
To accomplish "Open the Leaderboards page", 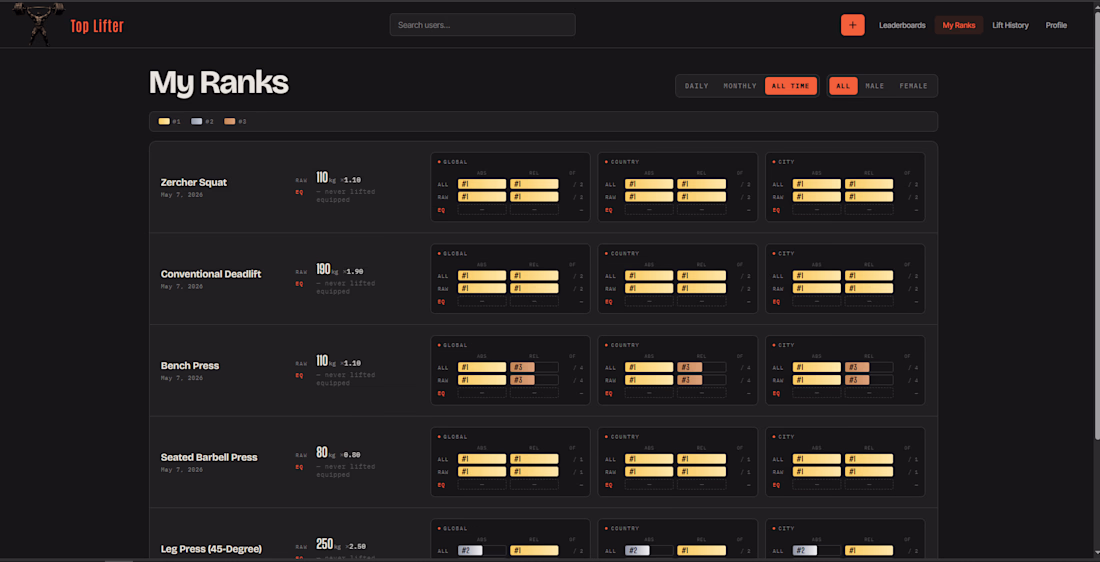I will click(902, 25).
